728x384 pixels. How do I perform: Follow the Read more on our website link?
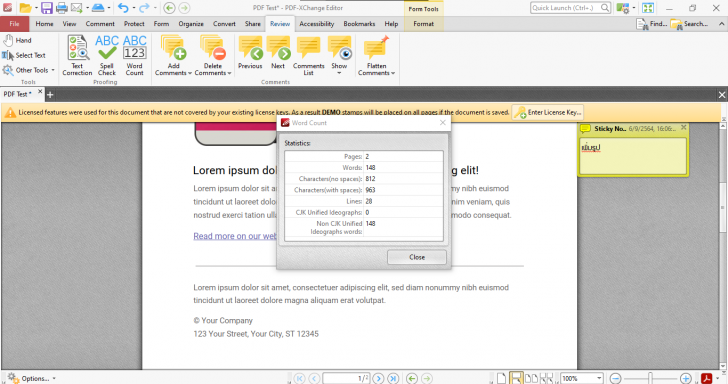[235, 236]
